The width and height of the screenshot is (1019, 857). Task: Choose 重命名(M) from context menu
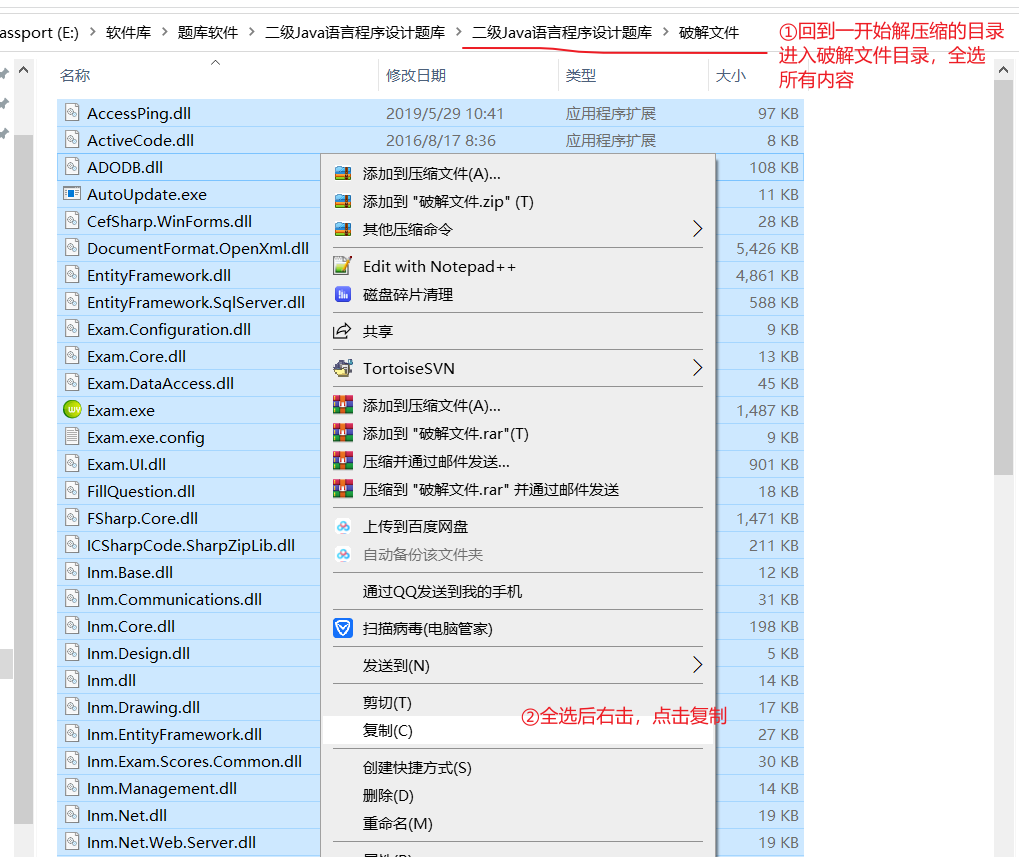point(518,823)
